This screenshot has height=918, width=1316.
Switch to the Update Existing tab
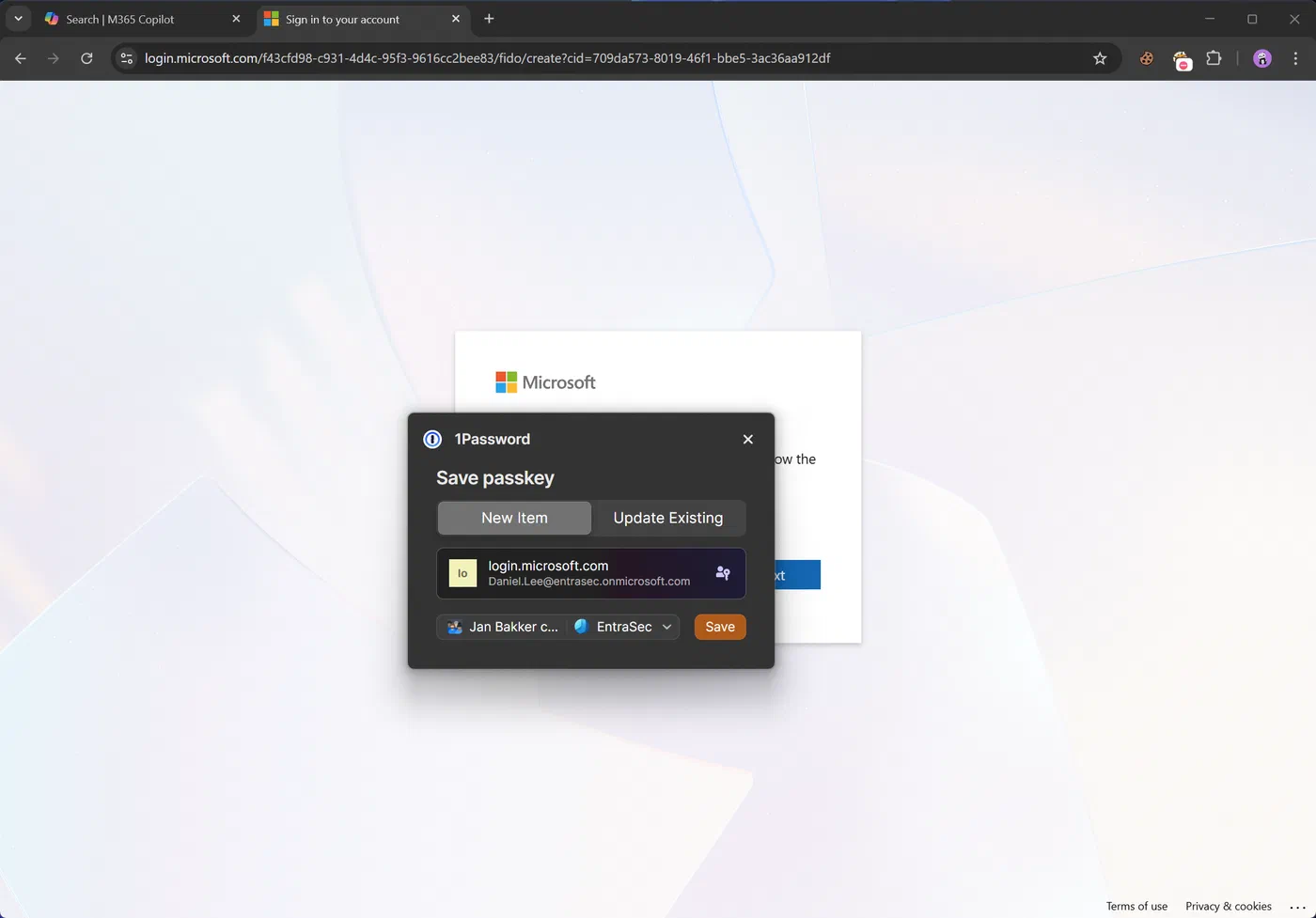[668, 518]
